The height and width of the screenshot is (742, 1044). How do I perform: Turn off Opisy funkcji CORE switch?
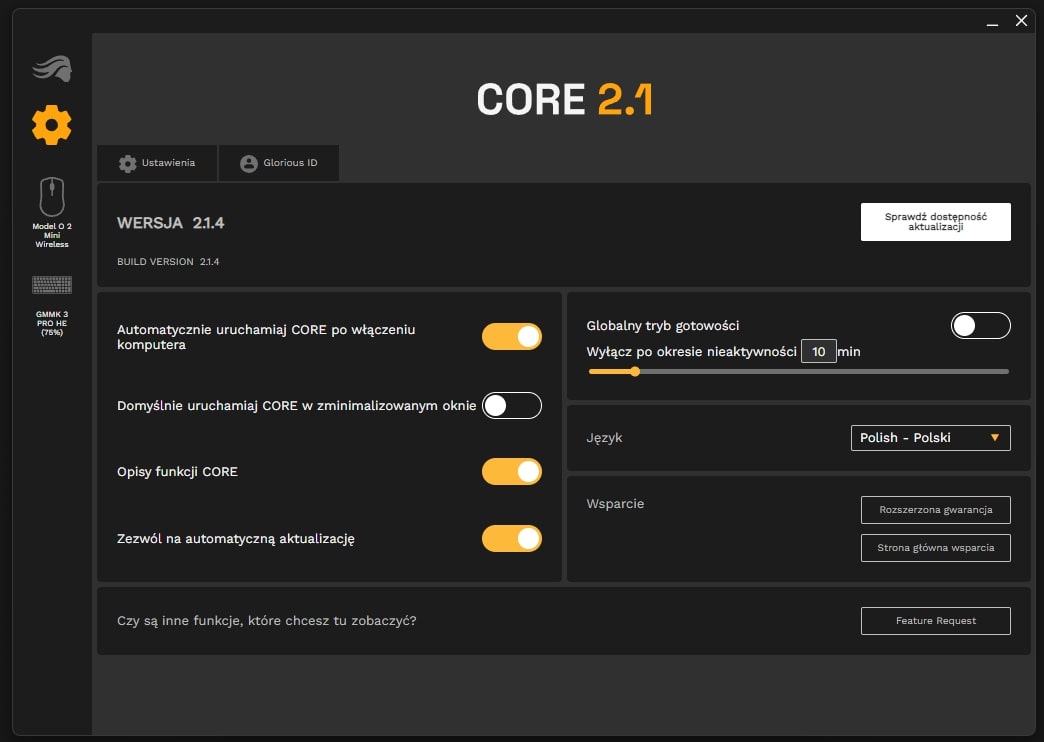[511, 472]
